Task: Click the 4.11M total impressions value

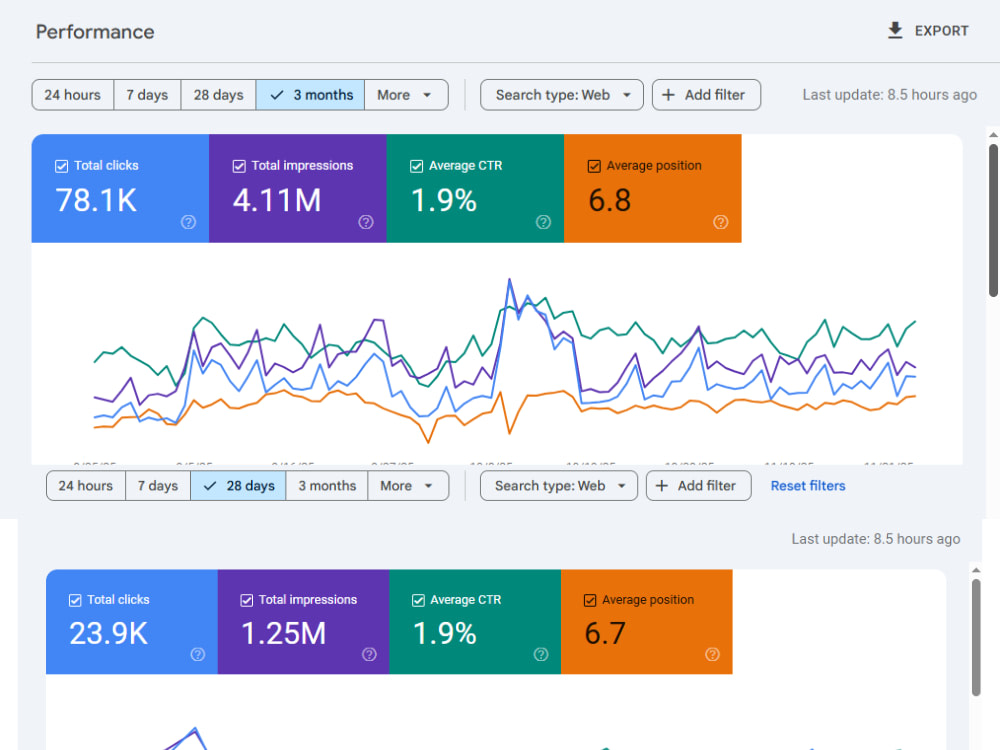Action: [277, 200]
